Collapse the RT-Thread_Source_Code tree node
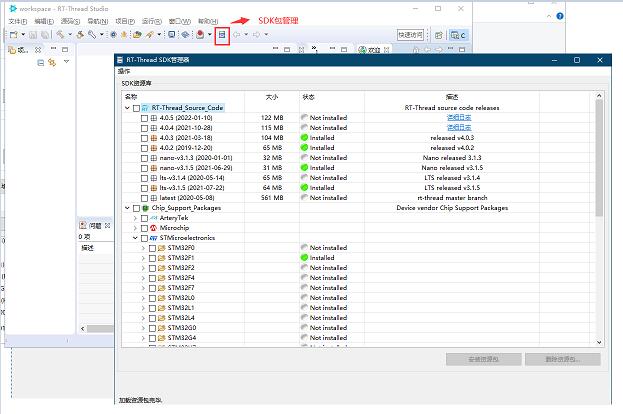The width and height of the screenshot is (623, 414). click(x=127, y=108)
